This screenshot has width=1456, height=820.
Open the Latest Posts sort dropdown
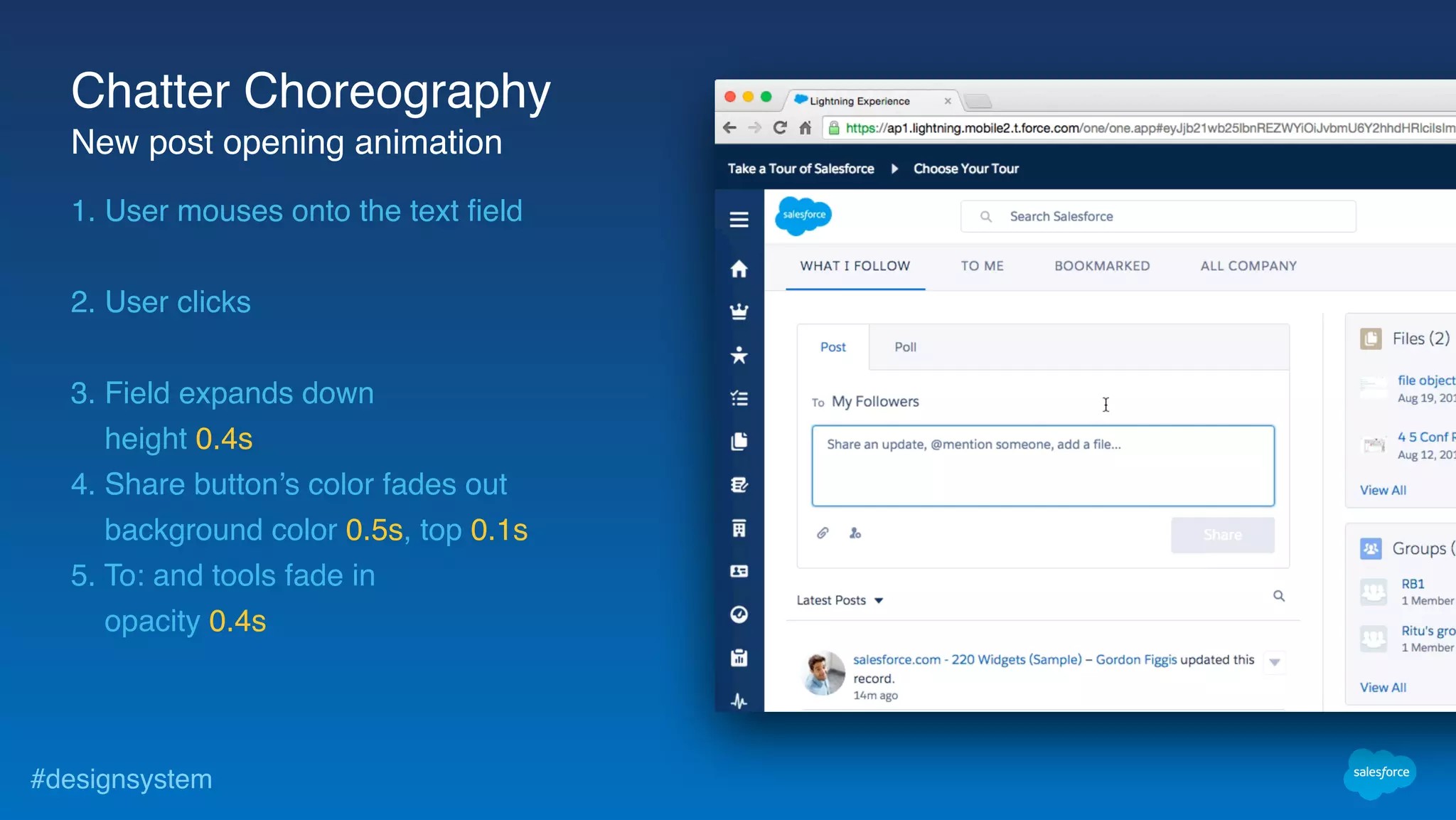point(840,600)
